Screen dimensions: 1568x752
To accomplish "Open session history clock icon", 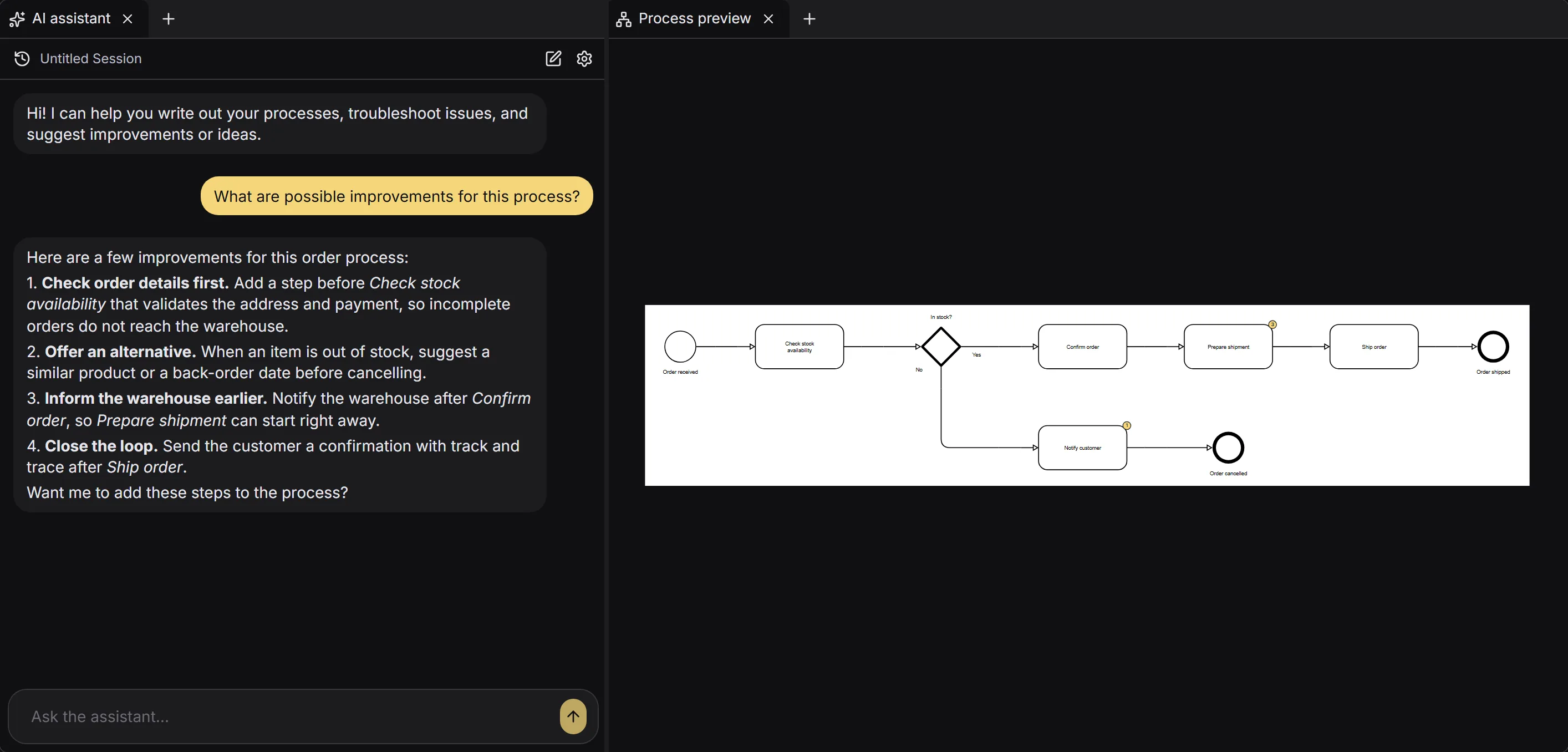I will click(x=22, y=58).
